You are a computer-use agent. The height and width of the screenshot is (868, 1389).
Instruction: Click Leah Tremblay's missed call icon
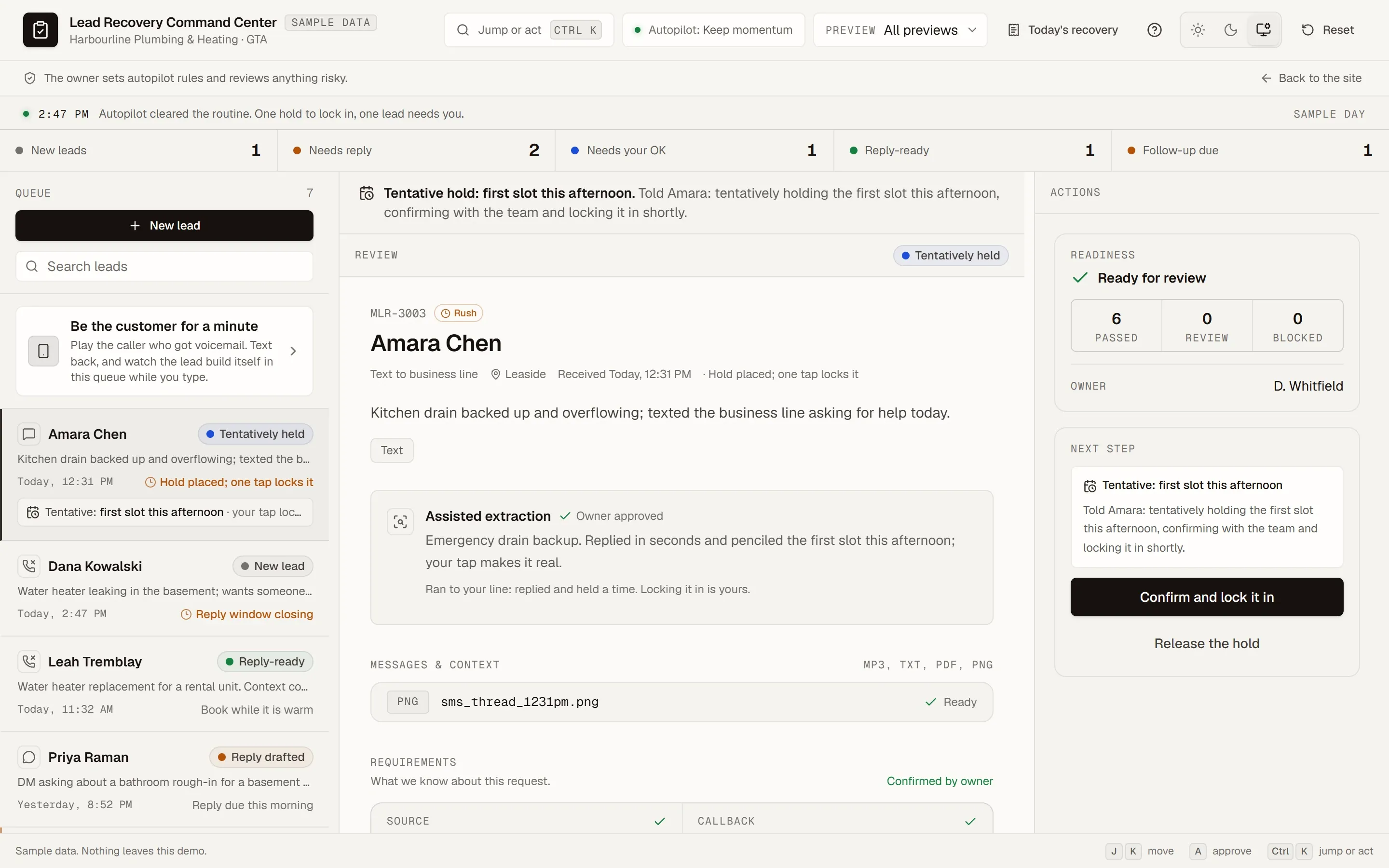pyautogui.click(x=29, y=661)
